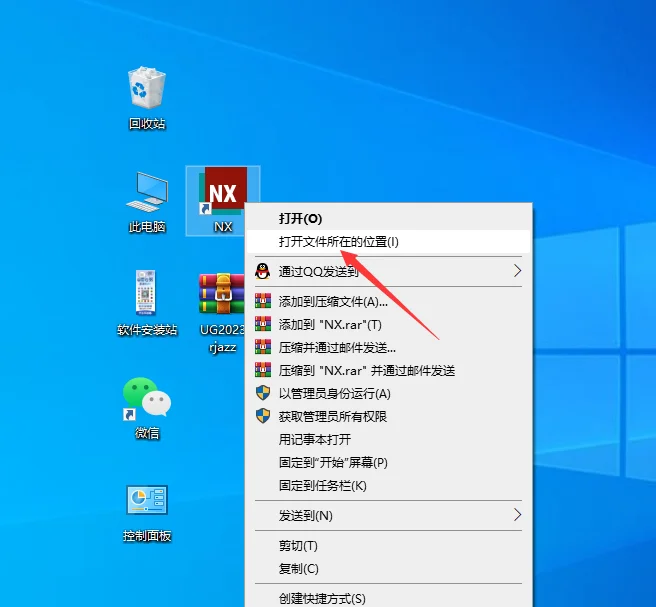Choose 获取管理员所有权限 menu entry
The width and height of the screenshot is (656, 607).
[x=388, y=417]
